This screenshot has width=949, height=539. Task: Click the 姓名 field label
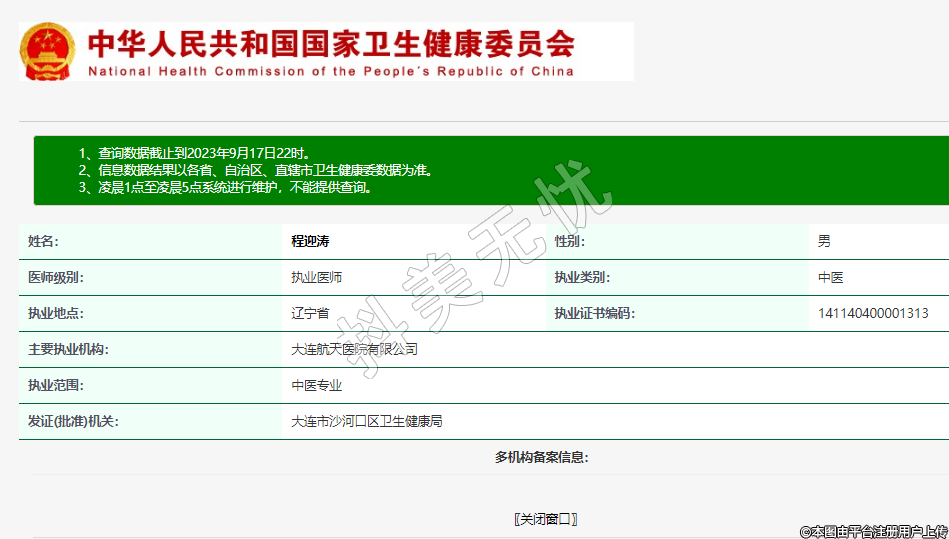point(43,241)
